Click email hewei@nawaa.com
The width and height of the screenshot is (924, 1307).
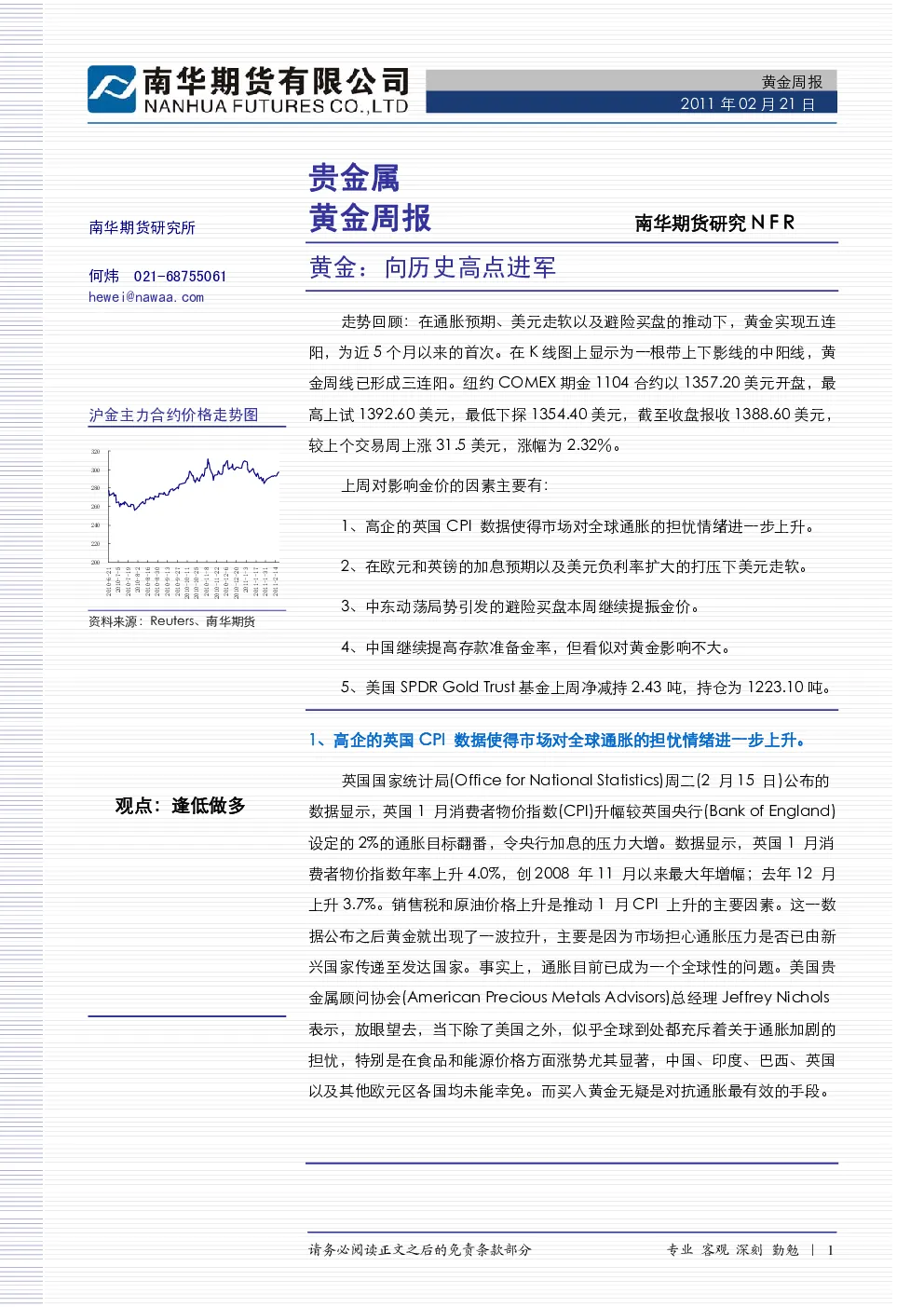pyautogui.click(x=146, y=297)
